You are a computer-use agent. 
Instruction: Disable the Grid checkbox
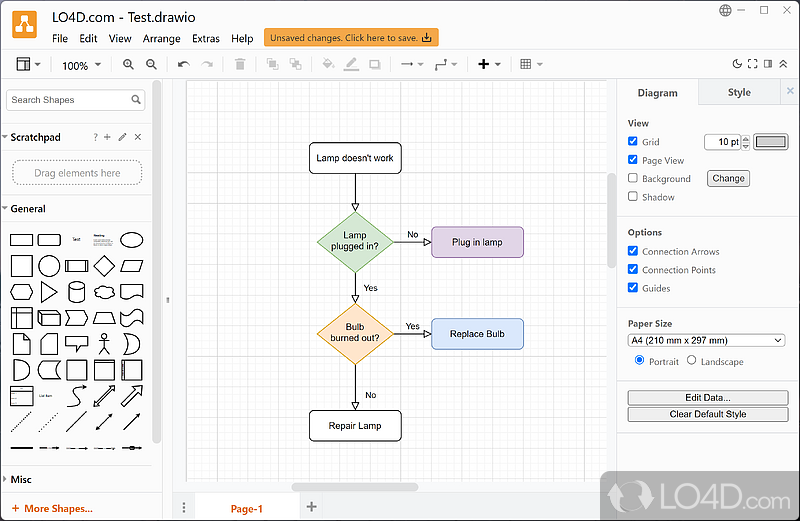633,142
